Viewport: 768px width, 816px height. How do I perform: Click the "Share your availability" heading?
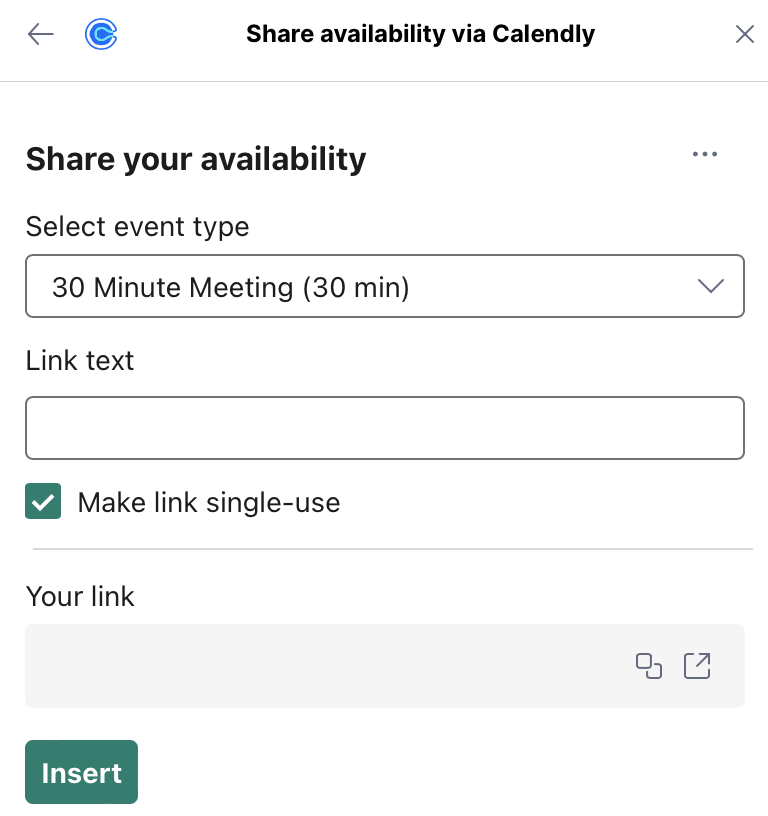click(196, 159)
